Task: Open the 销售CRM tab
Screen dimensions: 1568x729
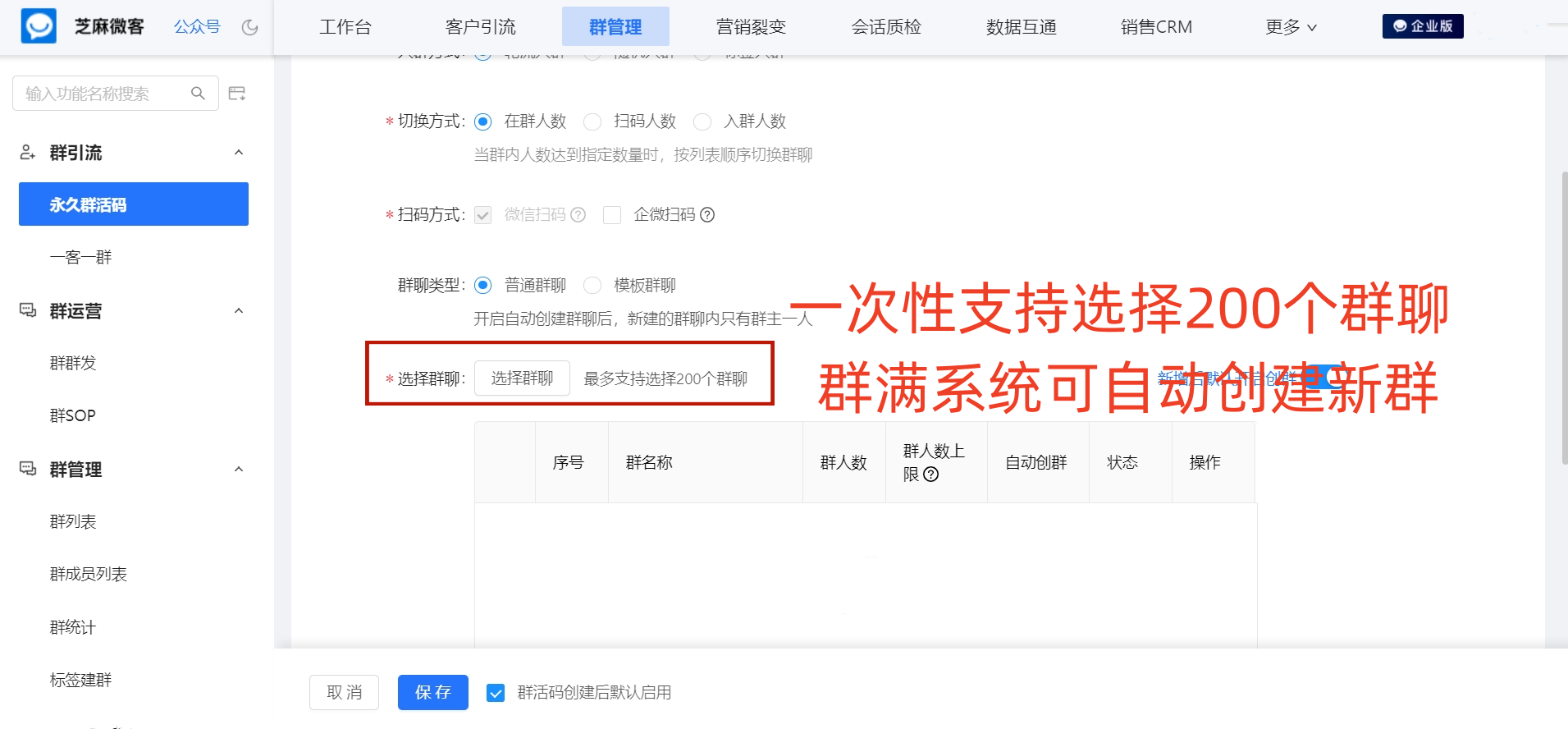Action: point(1156,27)
